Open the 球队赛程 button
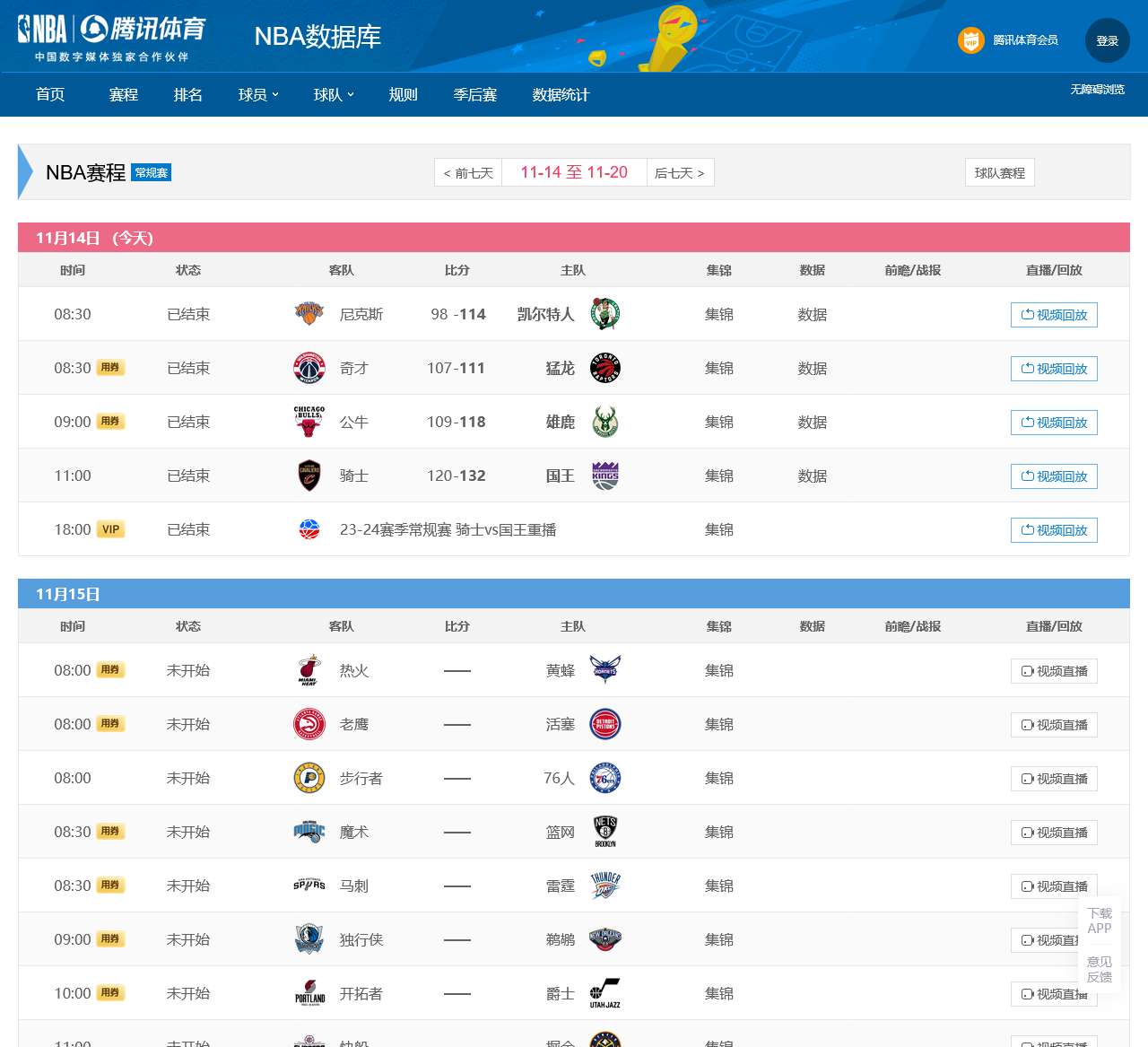Screen dimensions: 1148x1047 1000,172
